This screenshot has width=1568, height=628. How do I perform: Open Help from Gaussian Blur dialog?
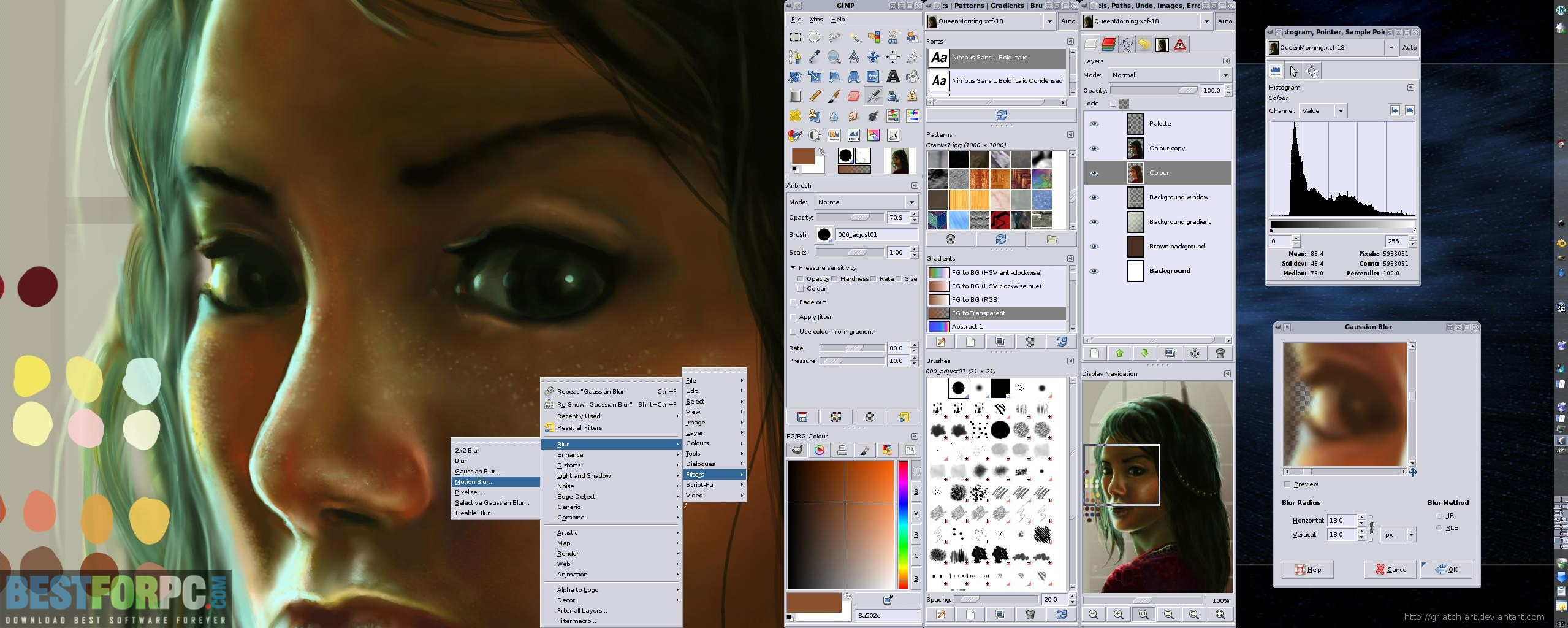coord(1307,570)
